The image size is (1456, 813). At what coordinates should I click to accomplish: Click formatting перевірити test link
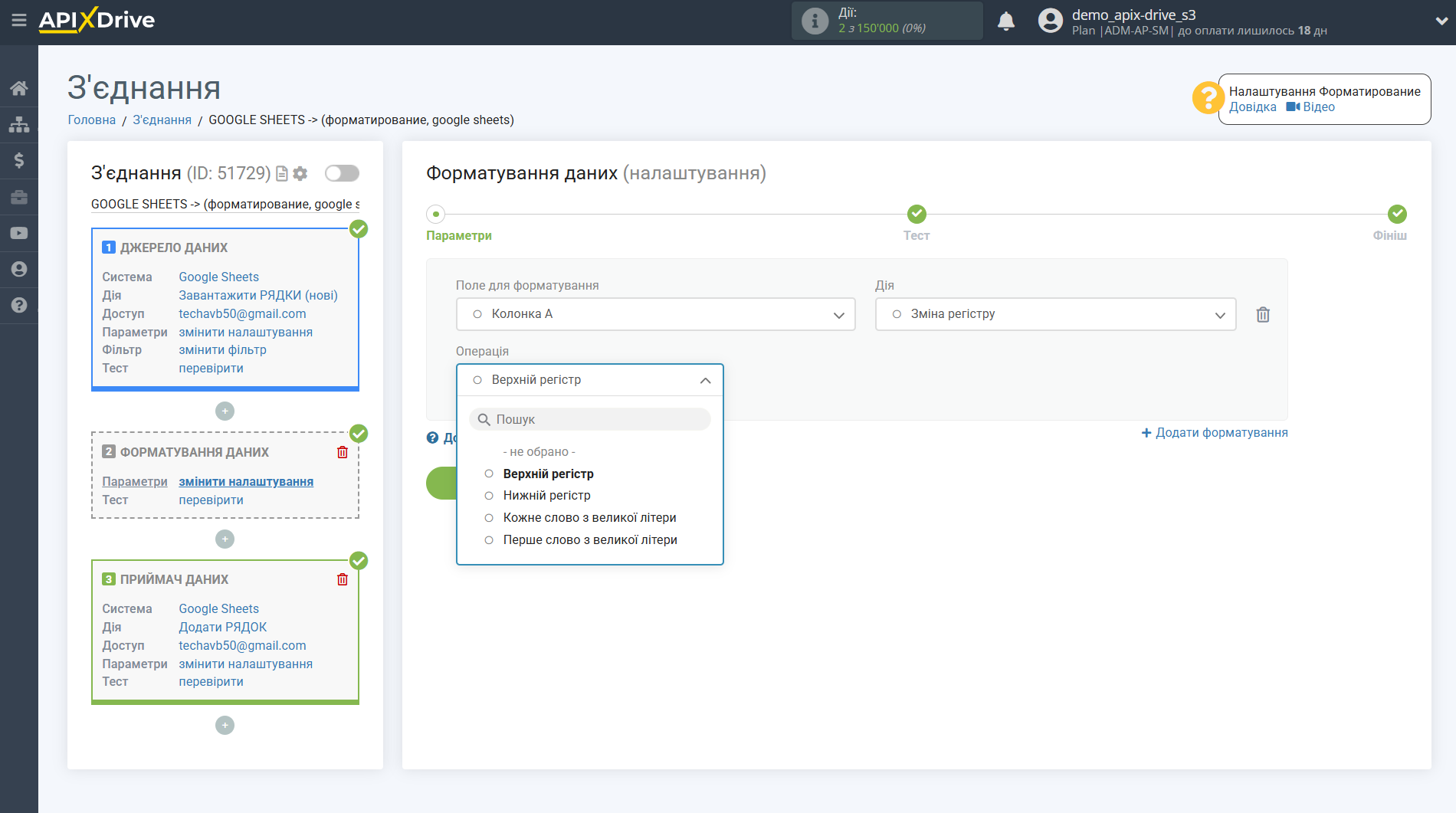tap(212, 500)
